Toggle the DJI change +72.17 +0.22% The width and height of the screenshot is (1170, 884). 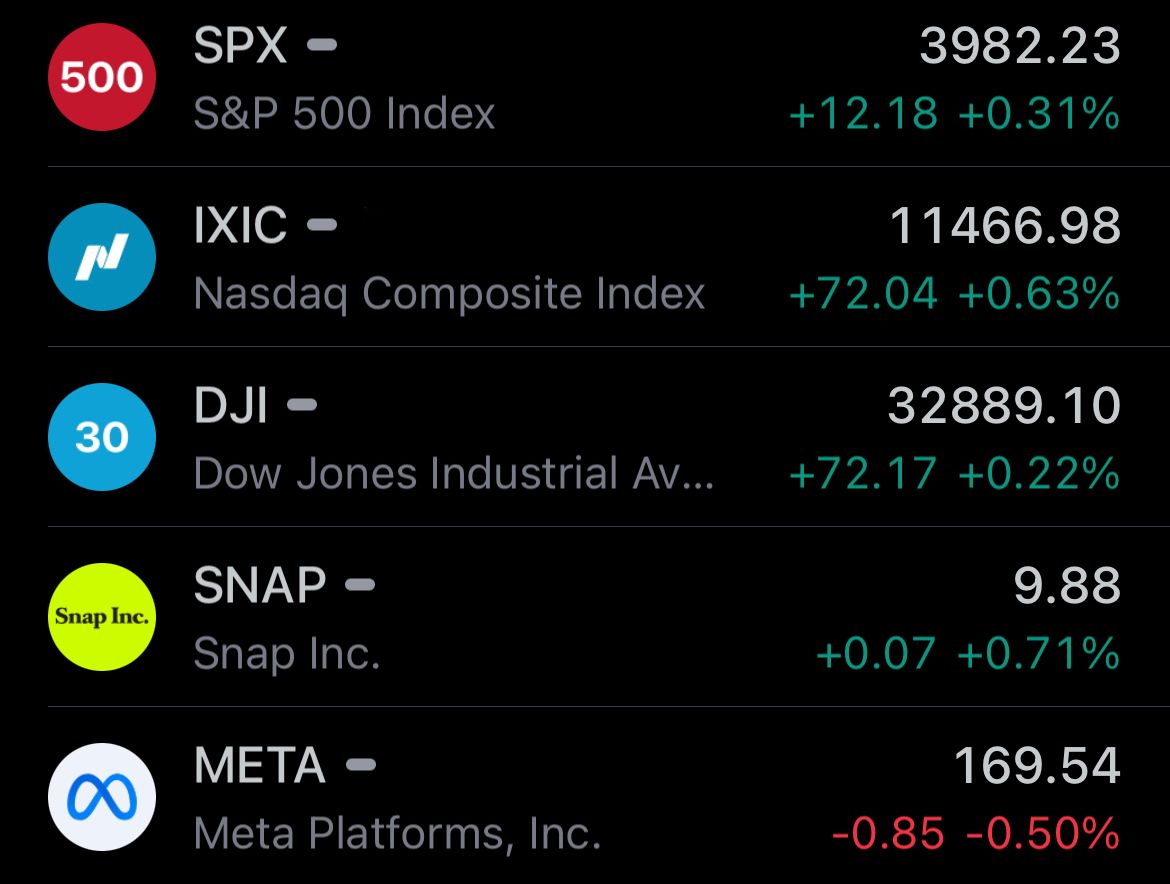point(954,474)
